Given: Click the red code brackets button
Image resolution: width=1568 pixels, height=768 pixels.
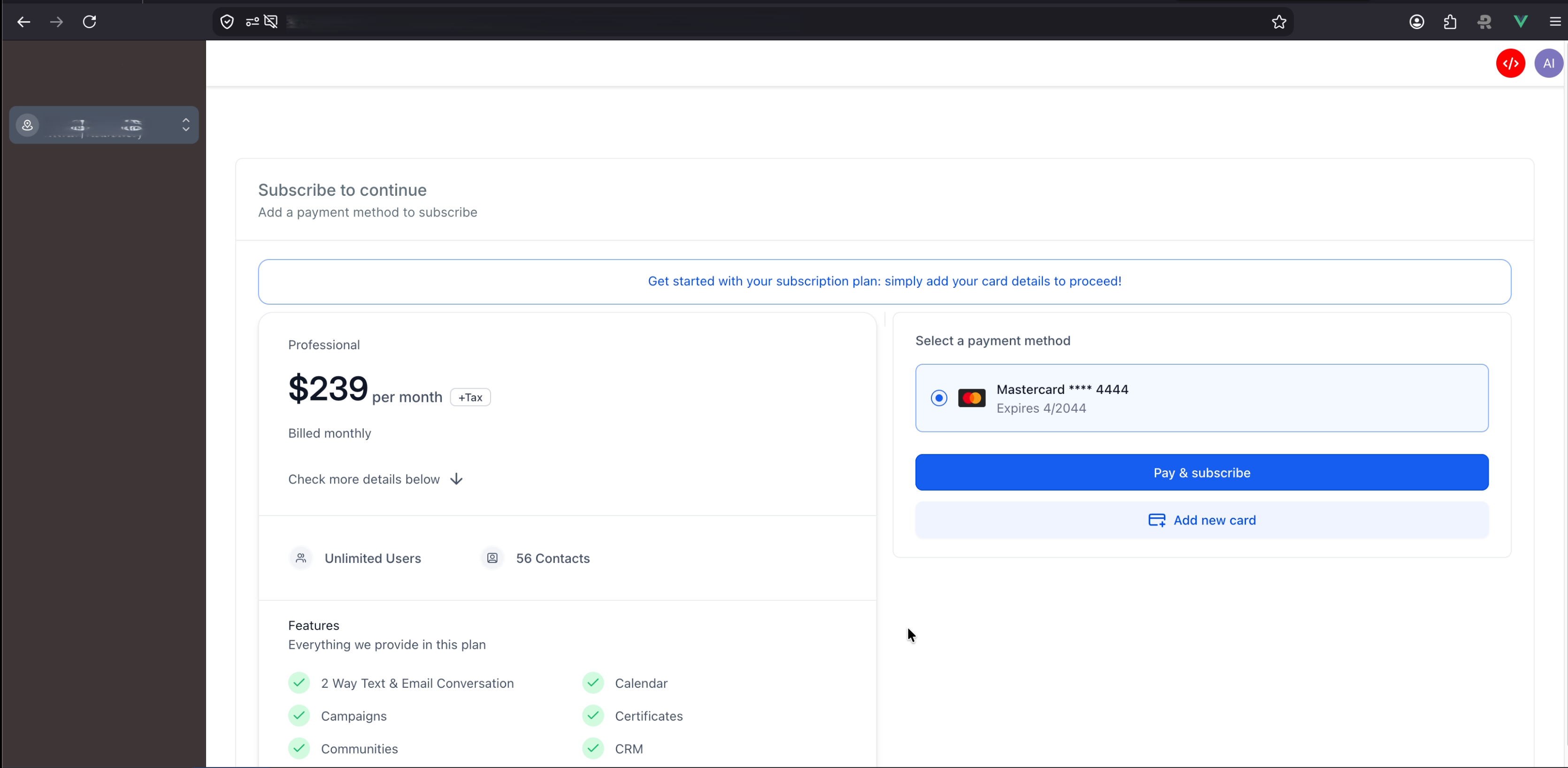Looking at the screenshot, I should (x=1510, y=63).
